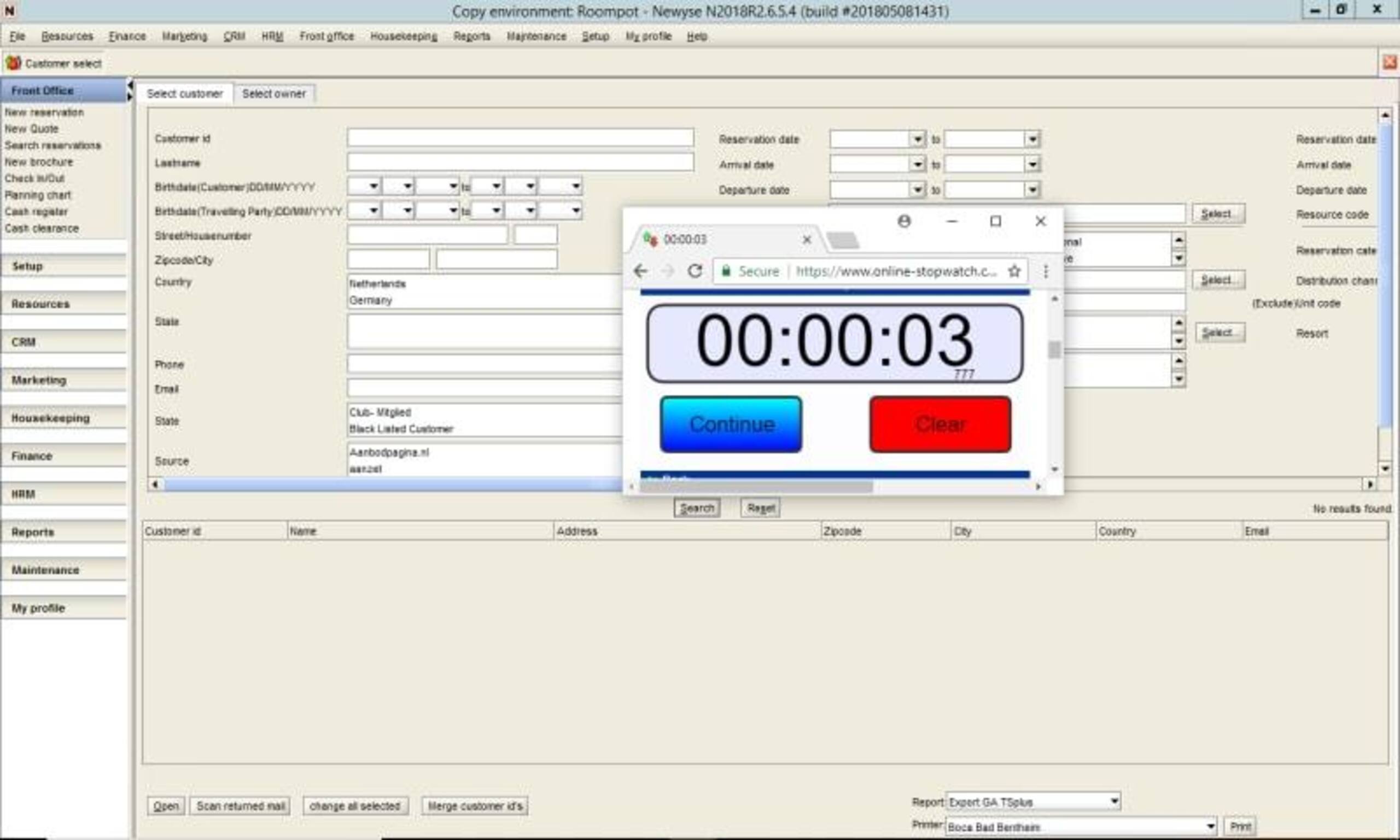
Task: Open New reservation in sidebar
Action: (x=44, y=112)
